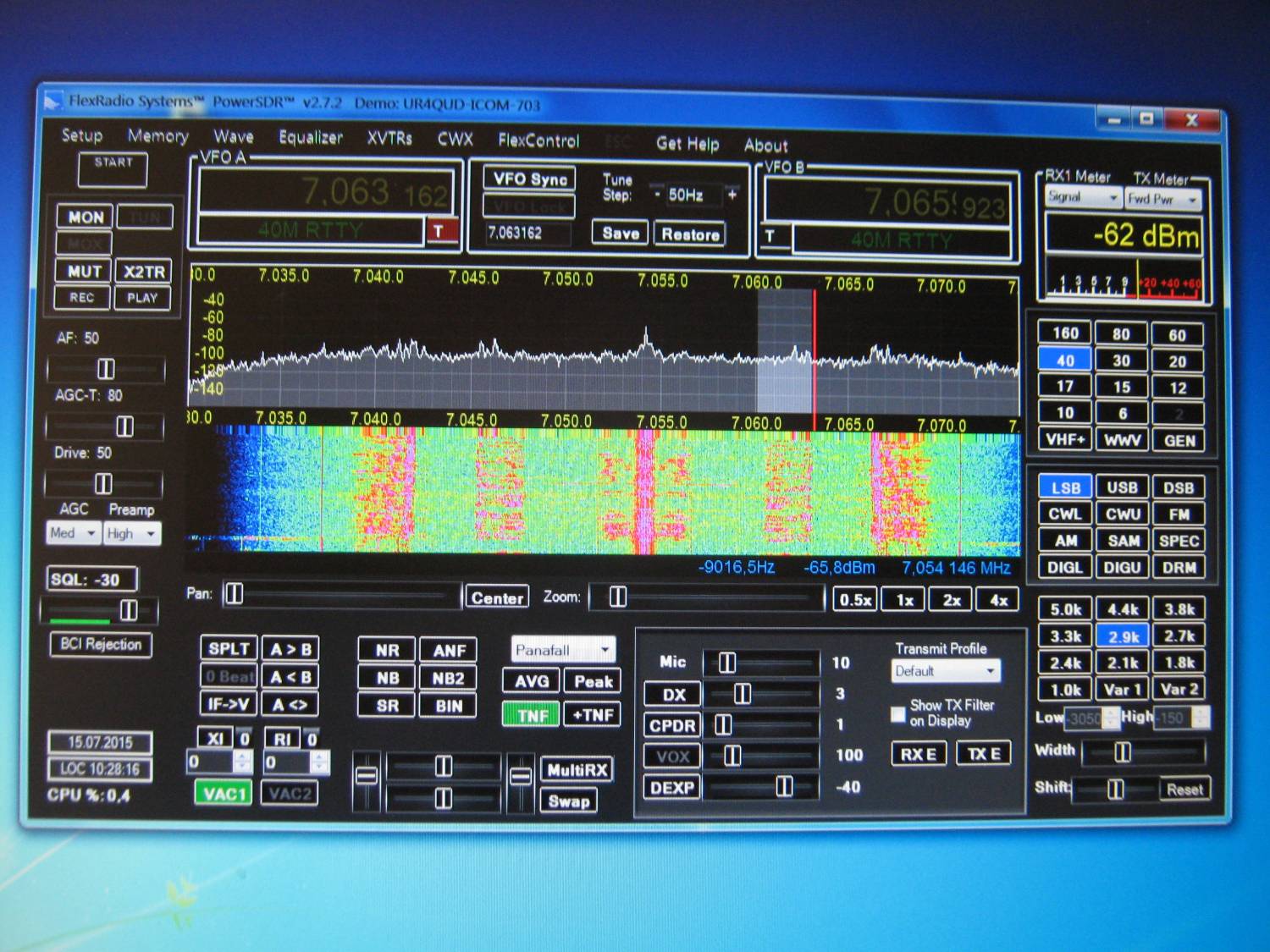Open the Setup menu
Viewport: 1270px width, 952px height.
tap(82, 135)
